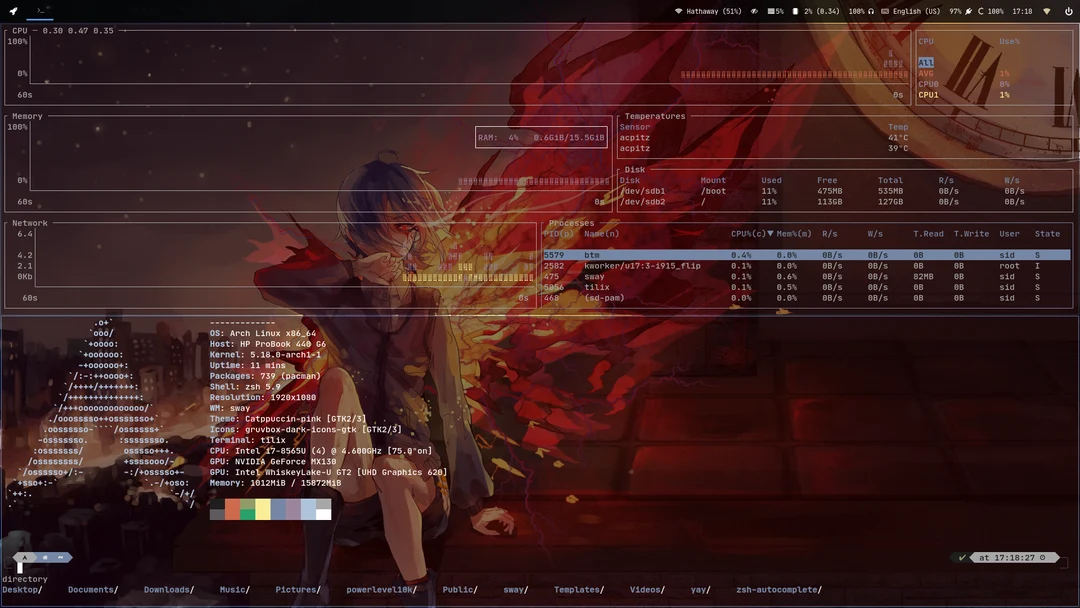Select the All option in the CPU legend
Image resolution: width=1080 pixels, height=608 pixels.
click(x=926, y=62)
